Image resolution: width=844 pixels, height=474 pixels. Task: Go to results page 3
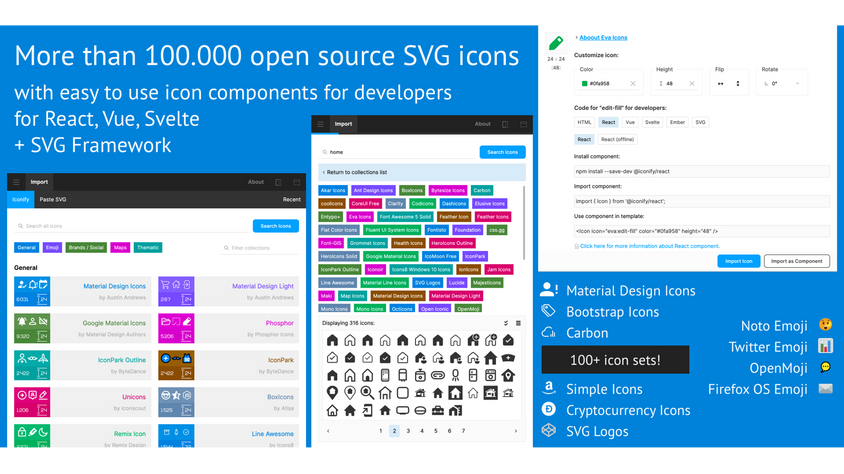pyautogui.click(x=408, y=431)
